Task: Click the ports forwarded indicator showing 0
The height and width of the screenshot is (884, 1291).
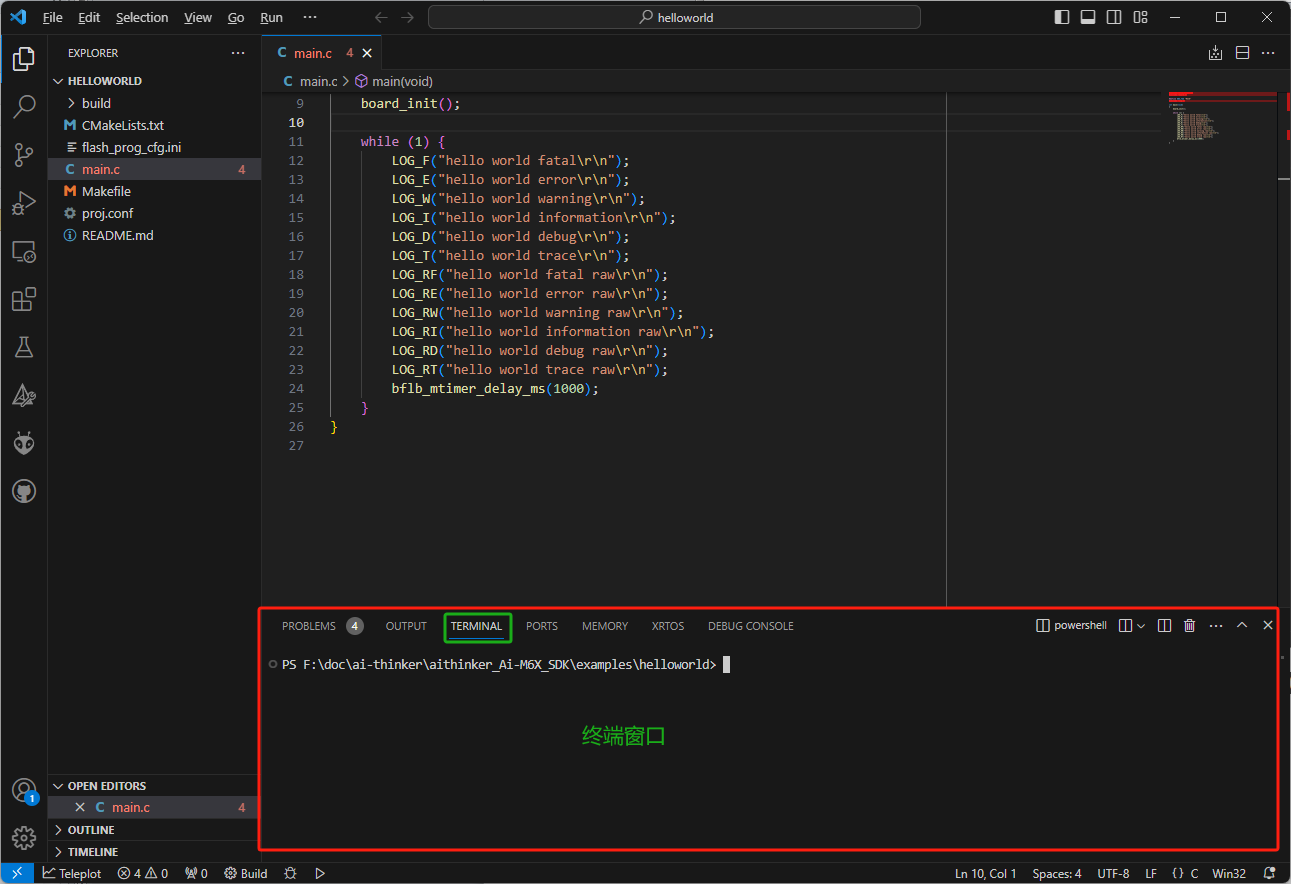Action: [x=196, y=873]
